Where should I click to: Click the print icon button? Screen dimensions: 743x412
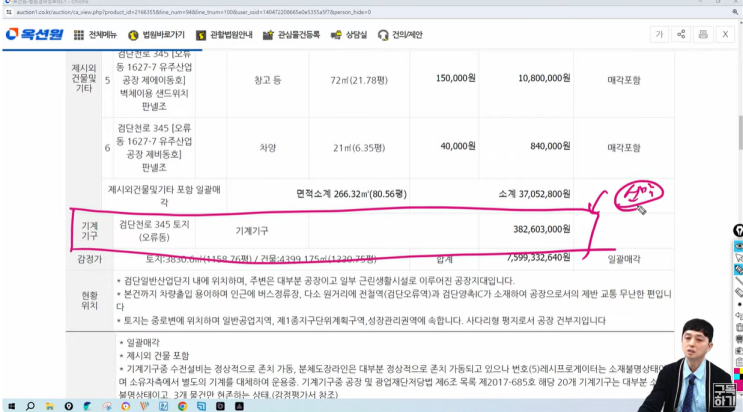[703, 34]
